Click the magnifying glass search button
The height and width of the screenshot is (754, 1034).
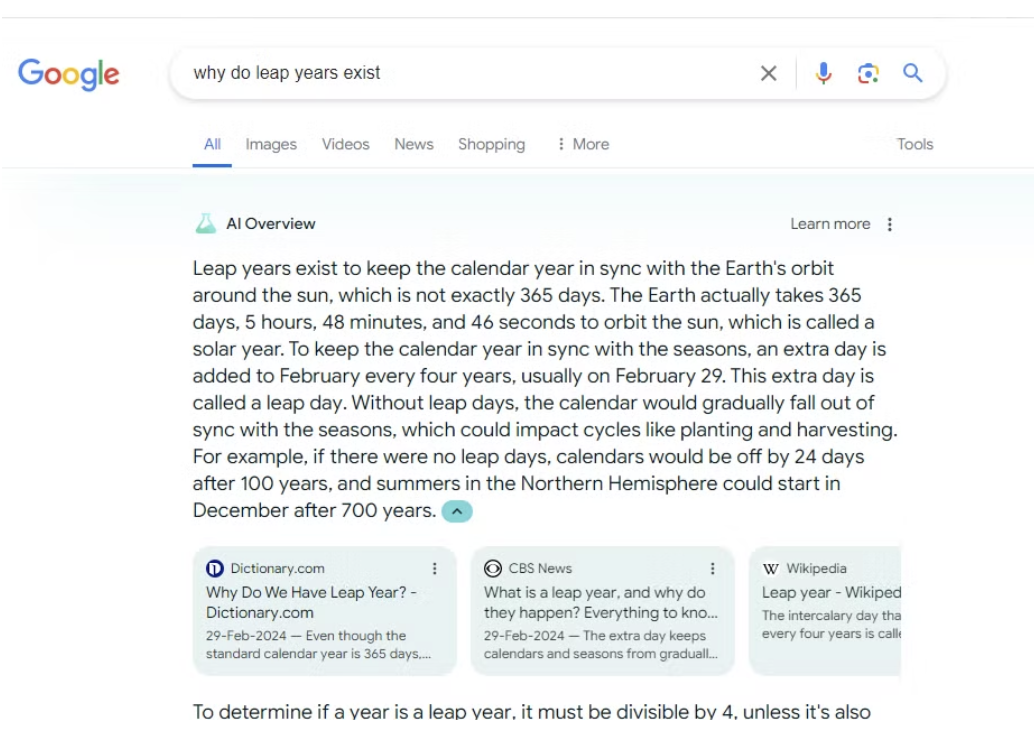(912, 73)
